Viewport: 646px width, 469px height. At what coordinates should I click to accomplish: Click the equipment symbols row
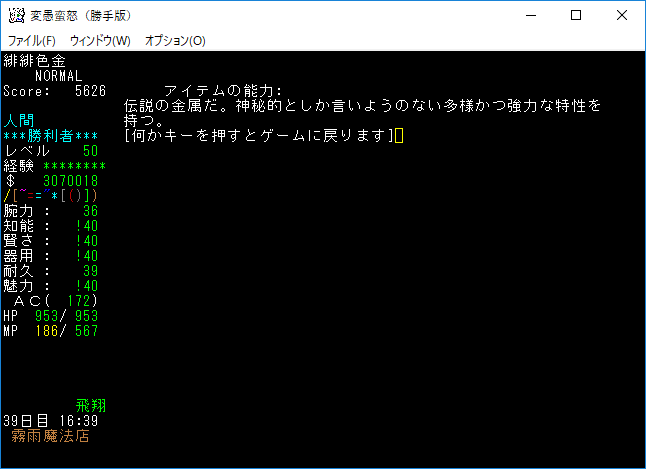coord(50,196)
